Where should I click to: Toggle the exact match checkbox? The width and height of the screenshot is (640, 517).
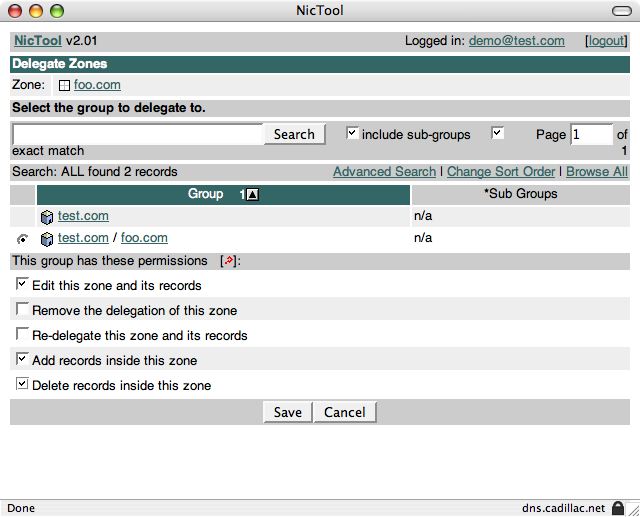(498, 133)
